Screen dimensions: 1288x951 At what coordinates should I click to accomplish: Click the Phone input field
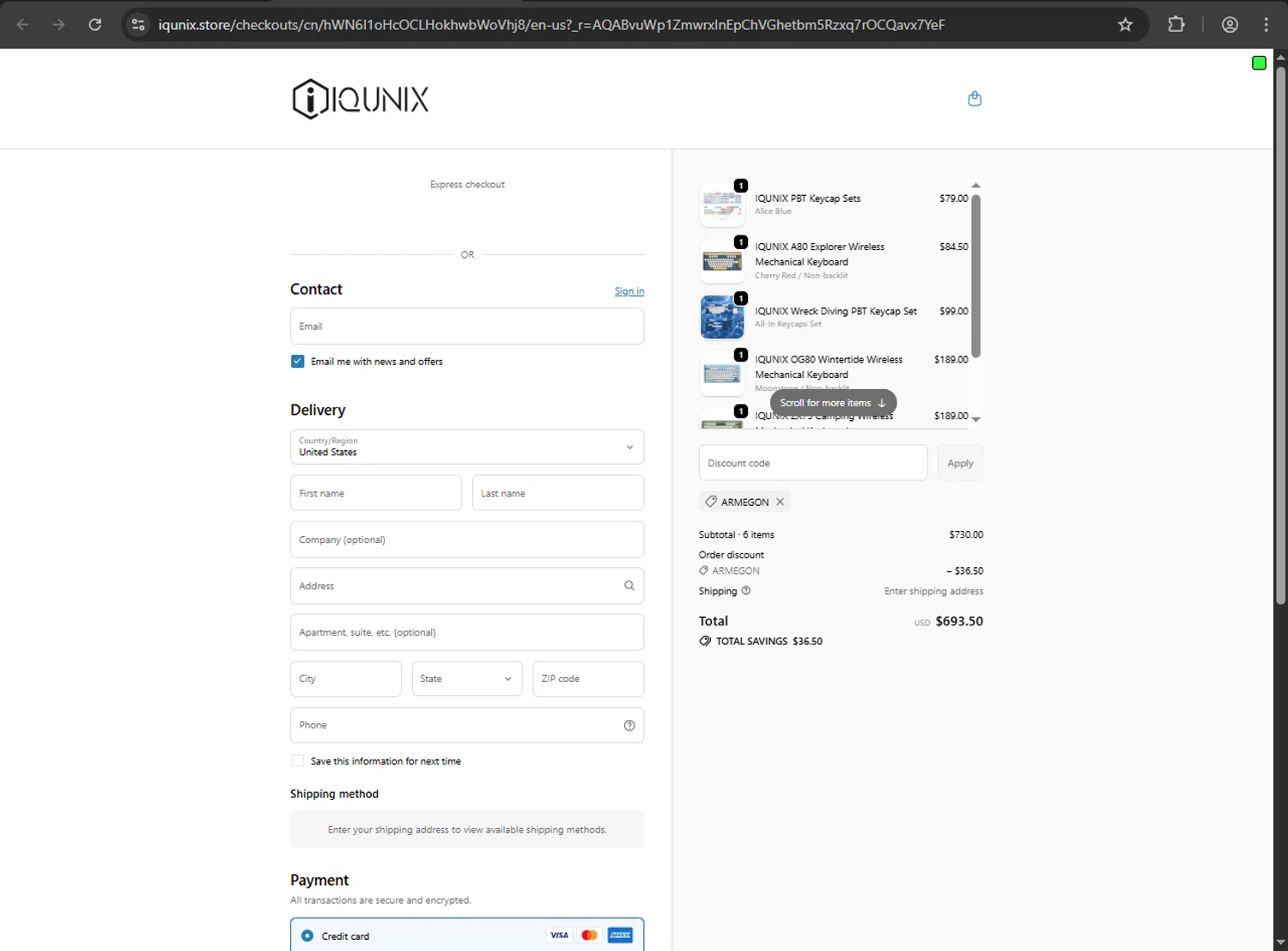(467, 725)
